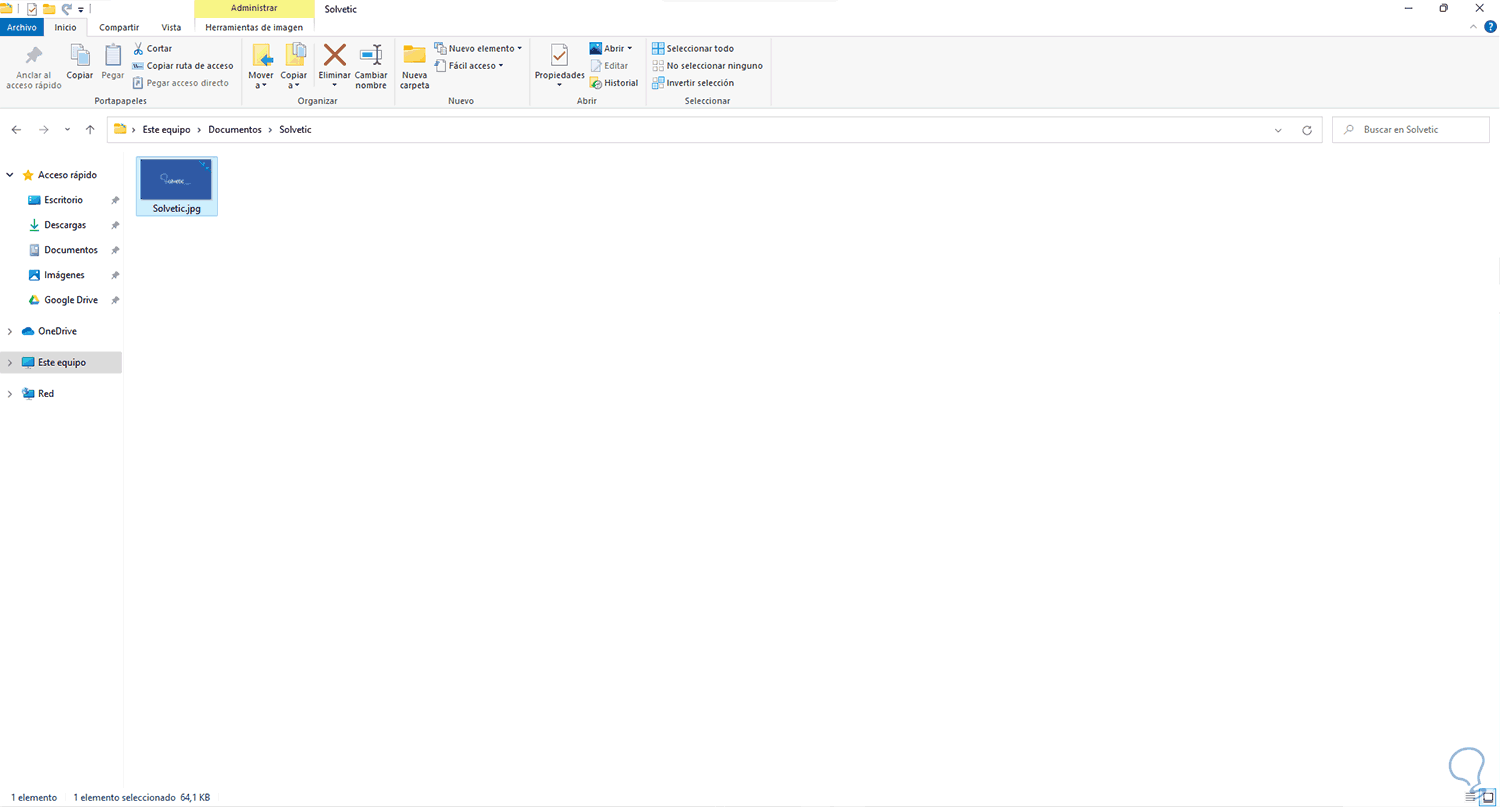Click the Pegar clipboard icon

click(113, 56)
